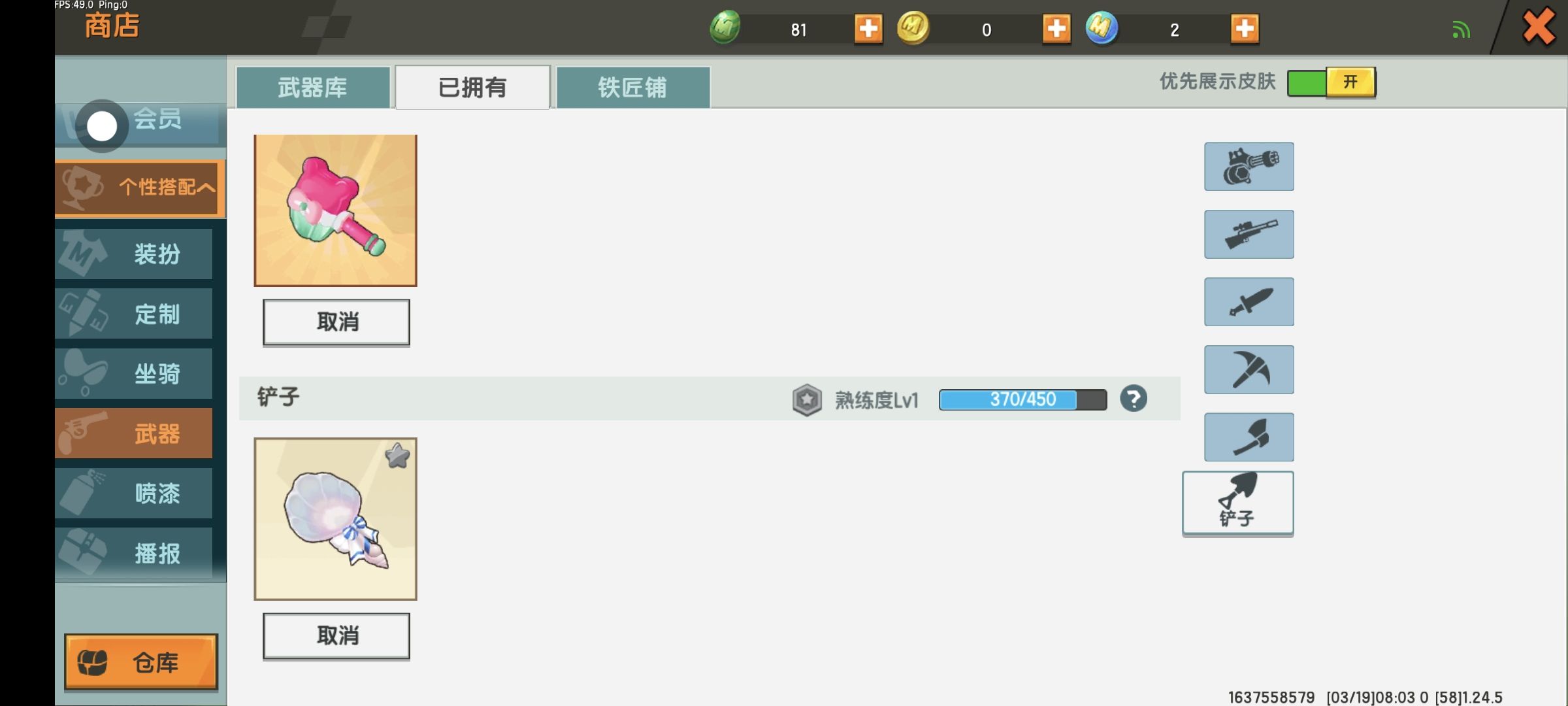
Task: Open the proficiency help question mark
Action: pyautogui.click(x=1133, y=398)
